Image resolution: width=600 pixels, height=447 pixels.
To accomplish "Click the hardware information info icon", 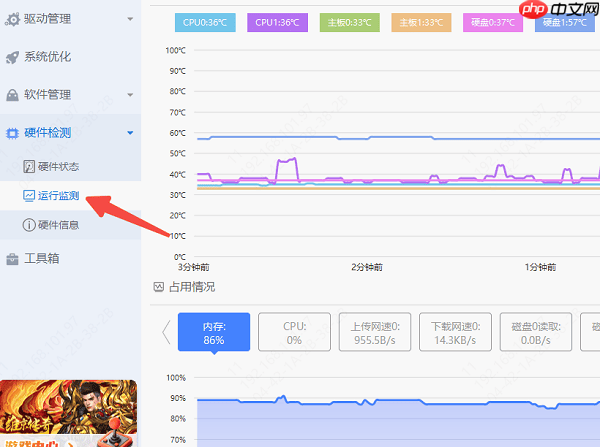I will pos(29,225).
